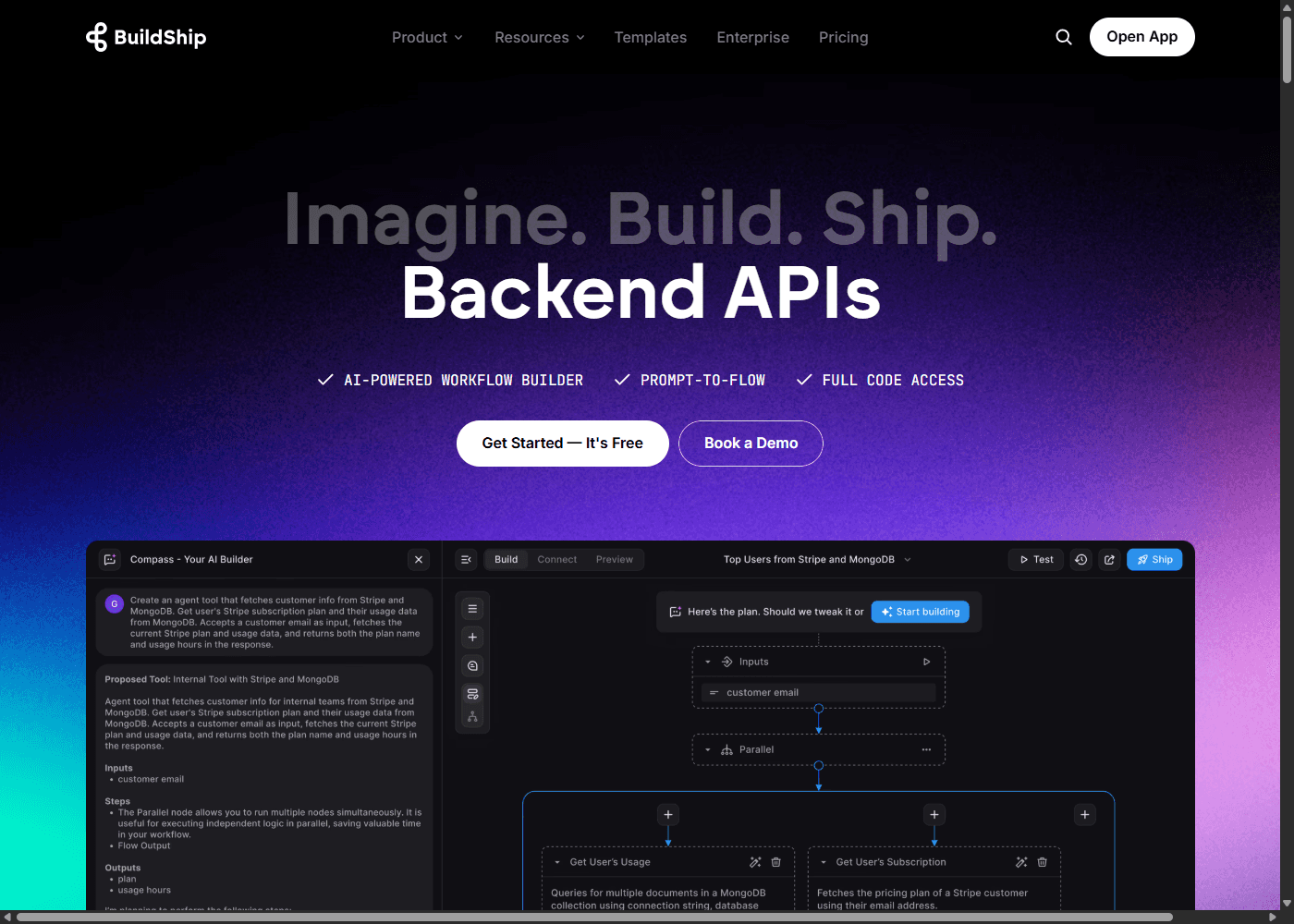Open the site search icon
The height and width of the screenshot is (924, 1294).
tap(1064, 37)
